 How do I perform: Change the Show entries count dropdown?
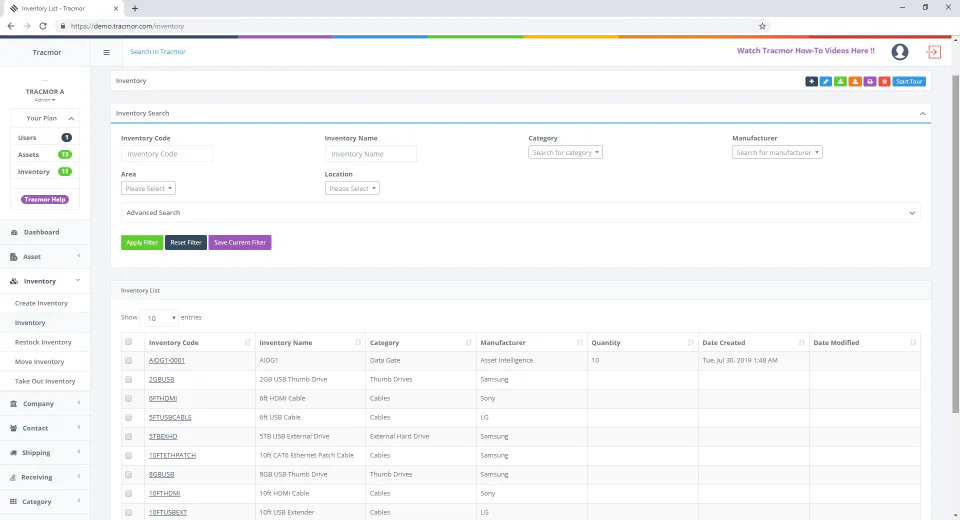click(x=159, y=318)
